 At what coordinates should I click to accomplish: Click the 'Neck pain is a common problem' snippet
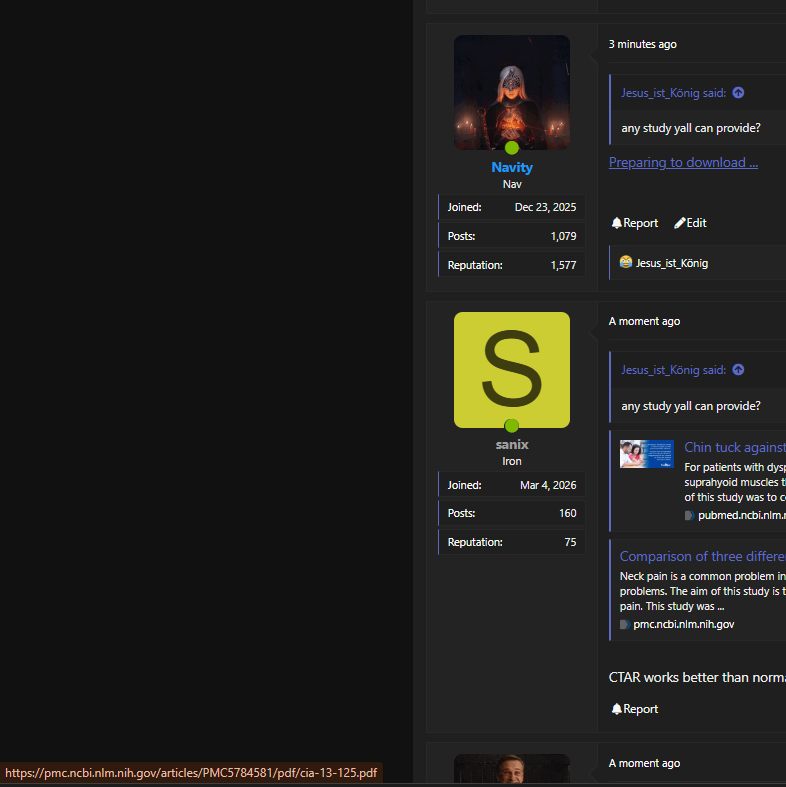pos(703,591)
